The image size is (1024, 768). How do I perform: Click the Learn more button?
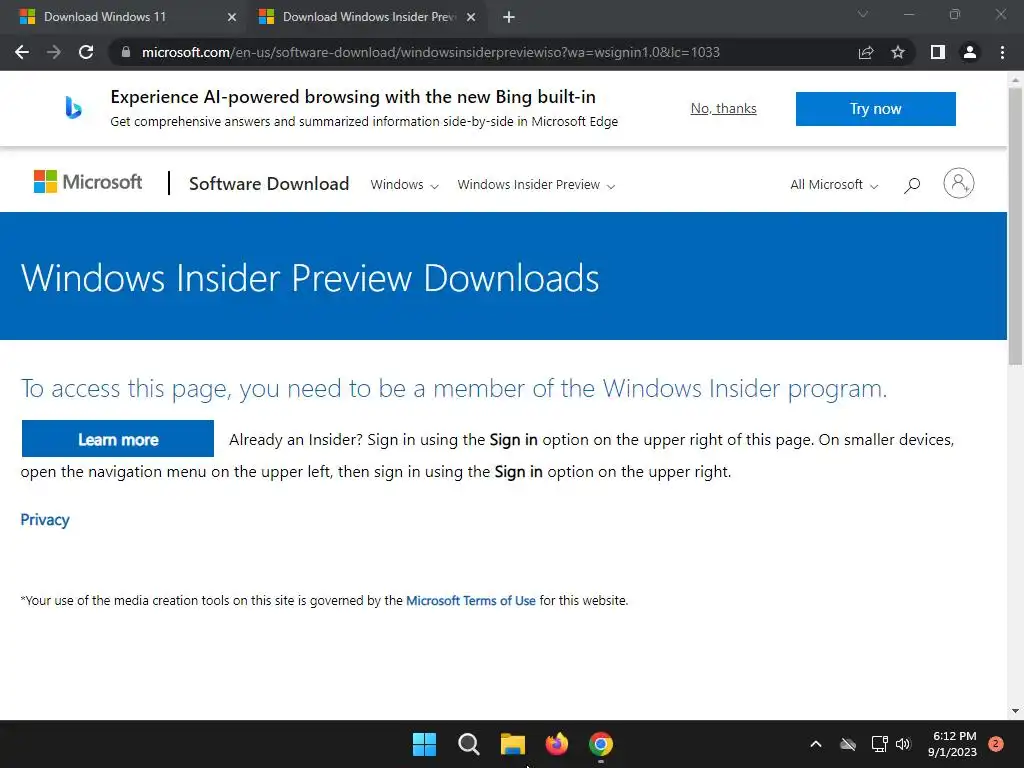coord(118,439)
